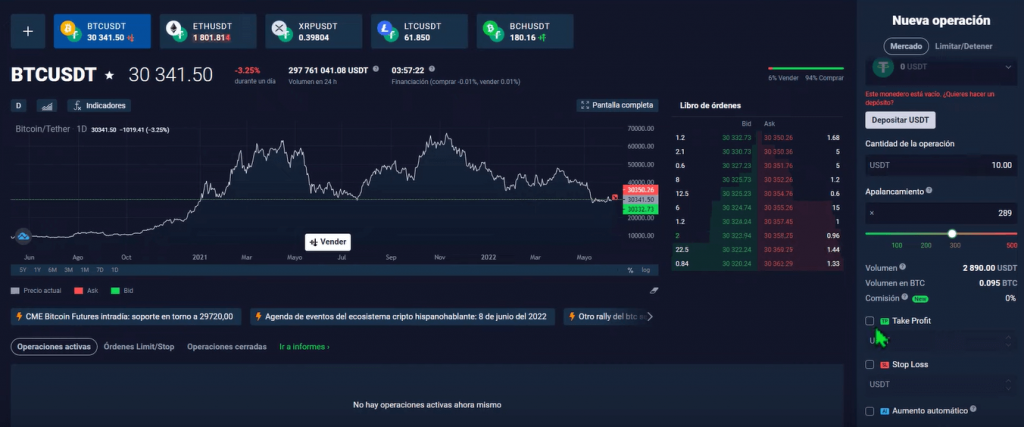This screenshot has height=427, width=1024.
Task: Set leverage slider to 100 mark
Action: coord(897,245)
